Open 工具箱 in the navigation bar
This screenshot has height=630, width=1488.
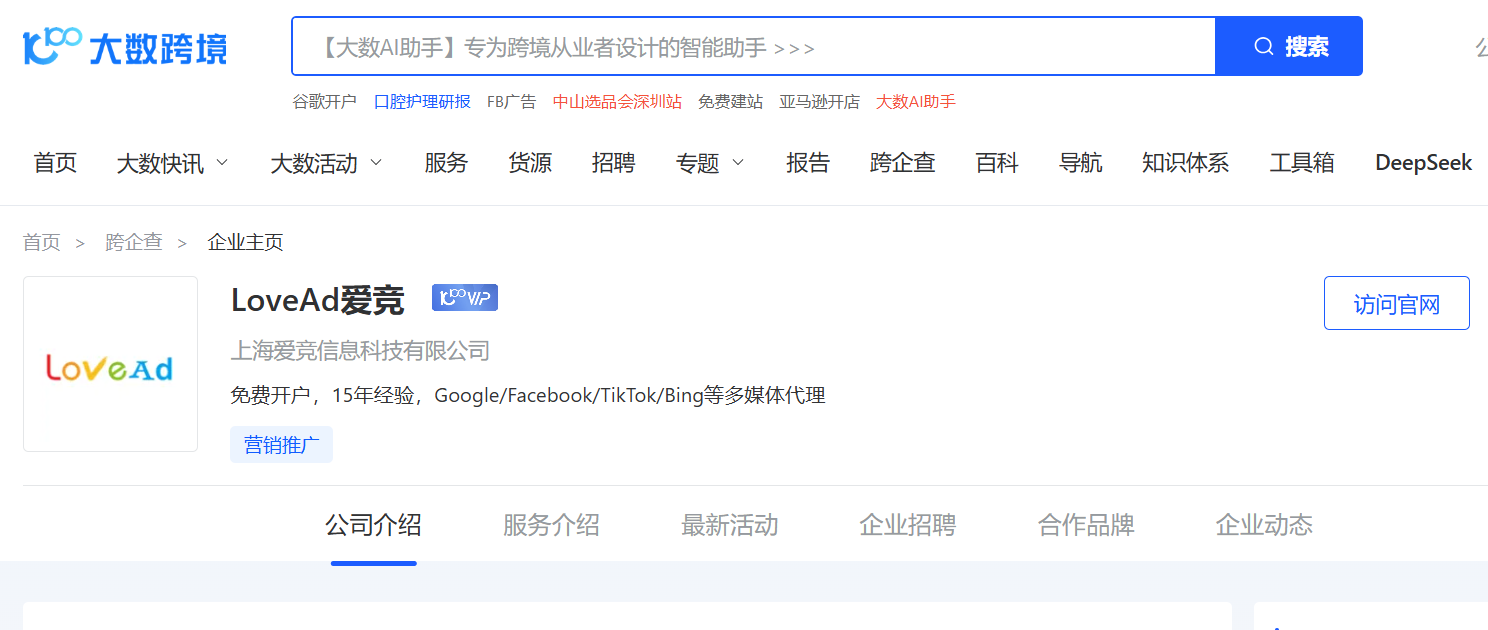pos(1302,163)
